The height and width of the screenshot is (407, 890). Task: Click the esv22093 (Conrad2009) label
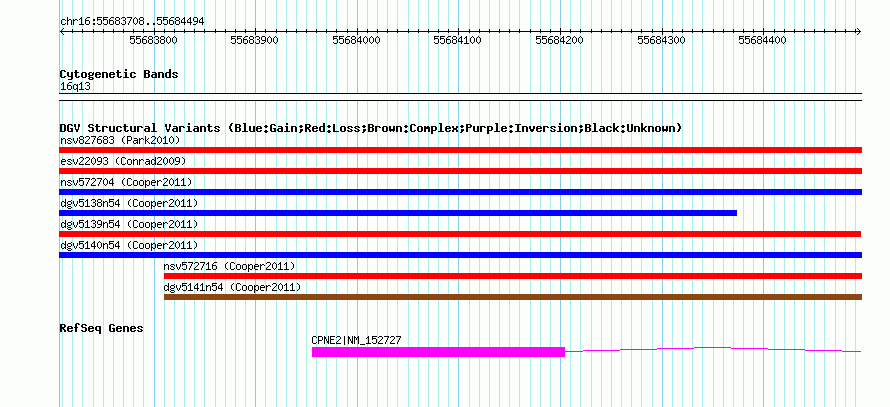pos(123,161)
